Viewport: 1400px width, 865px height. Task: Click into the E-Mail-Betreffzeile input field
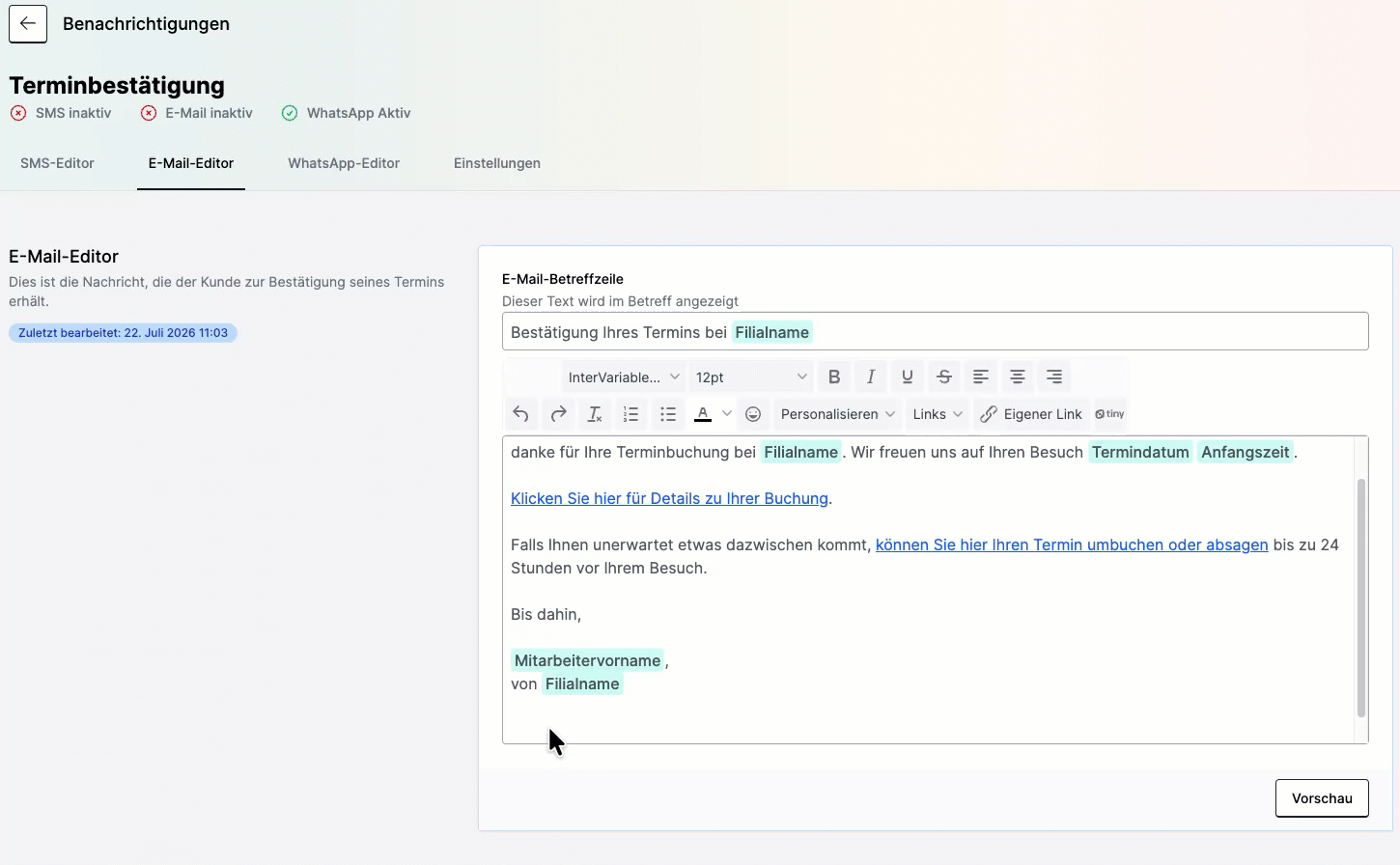tap(936, 331)
